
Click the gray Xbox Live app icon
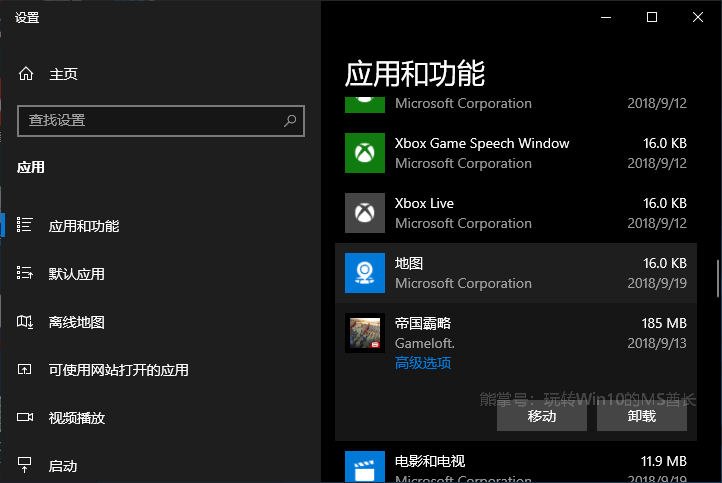coord(365,213)
